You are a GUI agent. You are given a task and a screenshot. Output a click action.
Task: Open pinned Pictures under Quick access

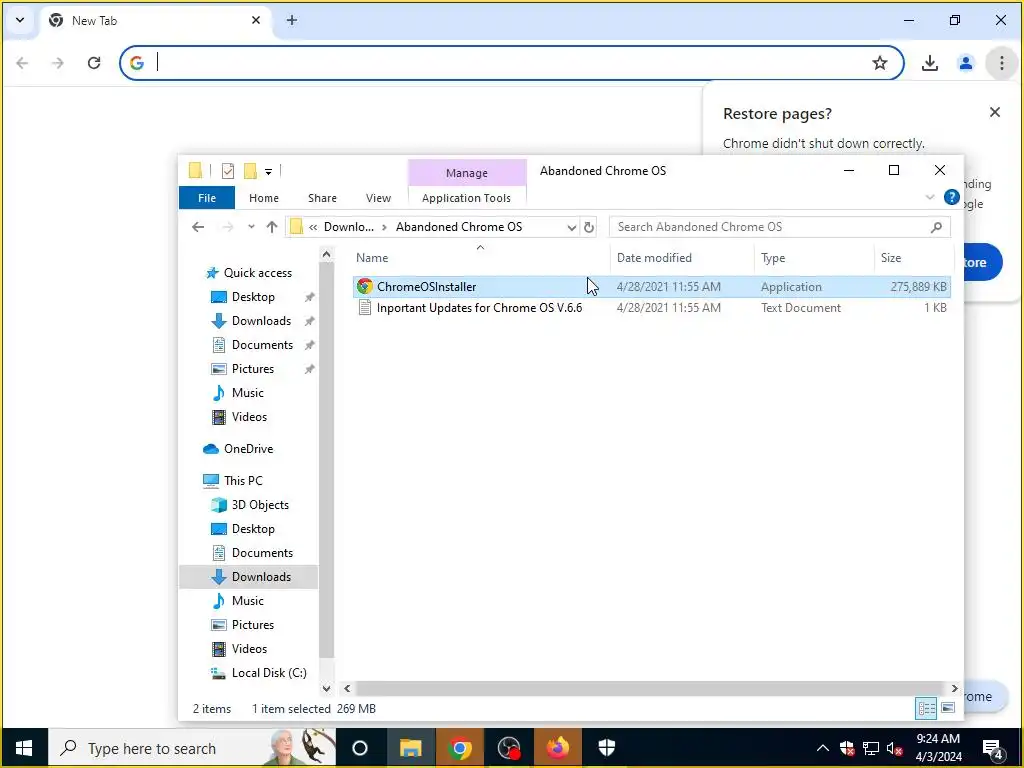tap(253, 369)
